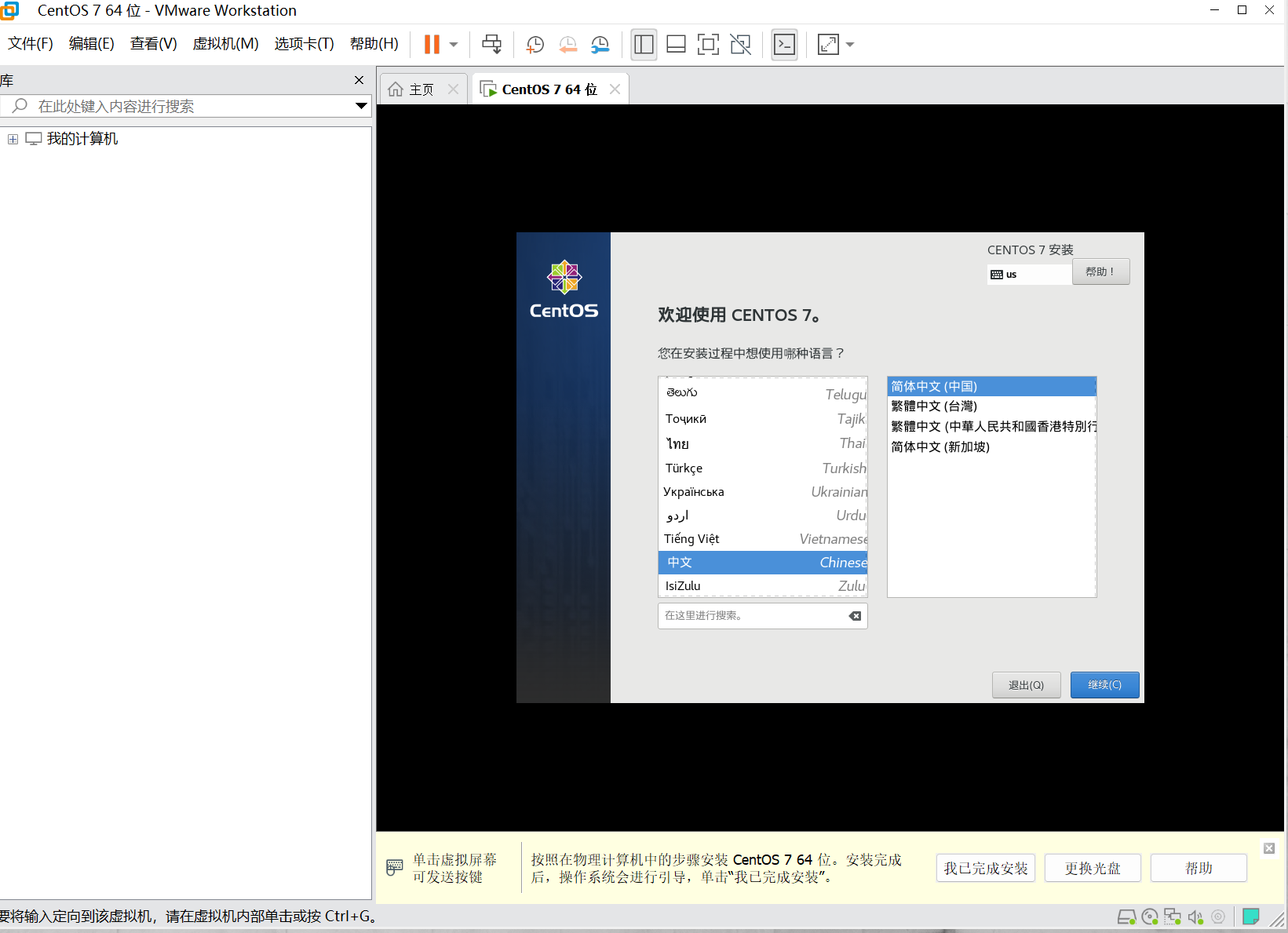Open the Snapshot Manager
Viewport: 1288px width, 933px height.
tap(600, 44)
